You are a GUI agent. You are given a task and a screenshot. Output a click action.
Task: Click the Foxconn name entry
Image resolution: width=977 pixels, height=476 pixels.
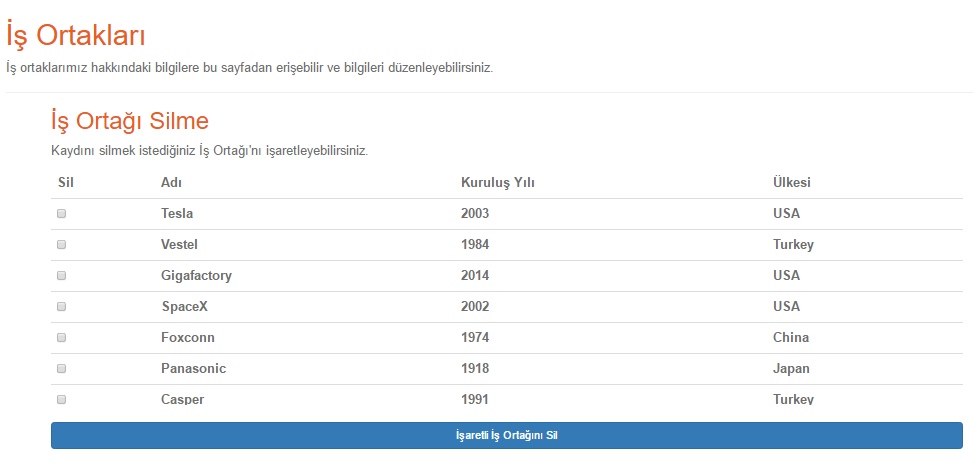pos(188,338)
